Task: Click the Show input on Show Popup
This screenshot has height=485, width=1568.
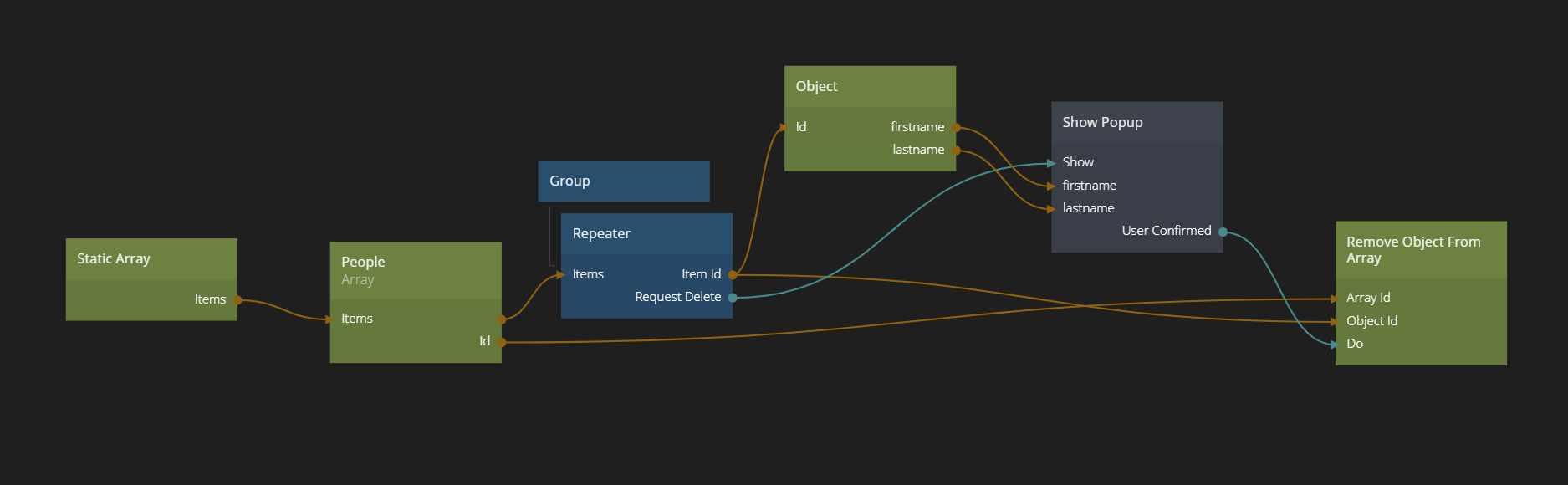Action: [1052, 163]
